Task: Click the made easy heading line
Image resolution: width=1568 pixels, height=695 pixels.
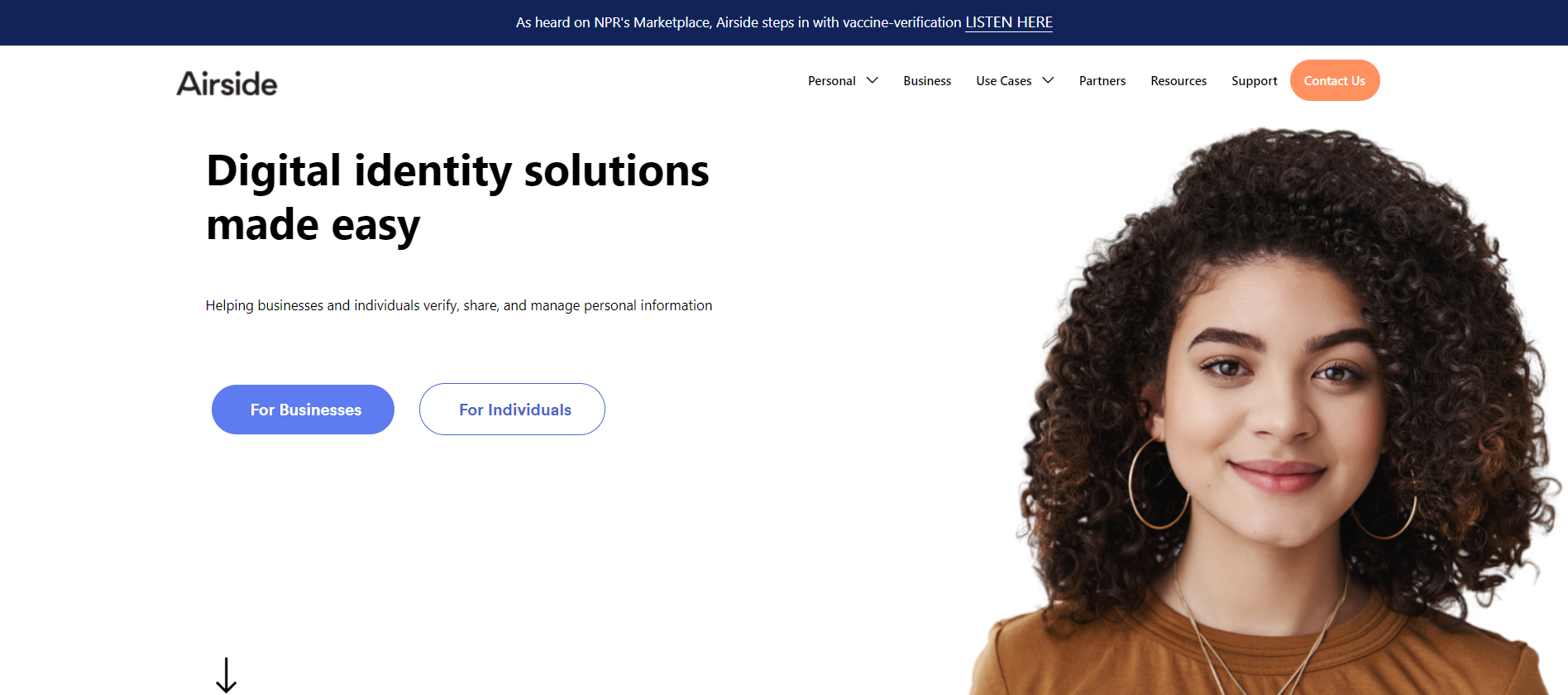Action: pyautogui.click(x=313, y=225)
